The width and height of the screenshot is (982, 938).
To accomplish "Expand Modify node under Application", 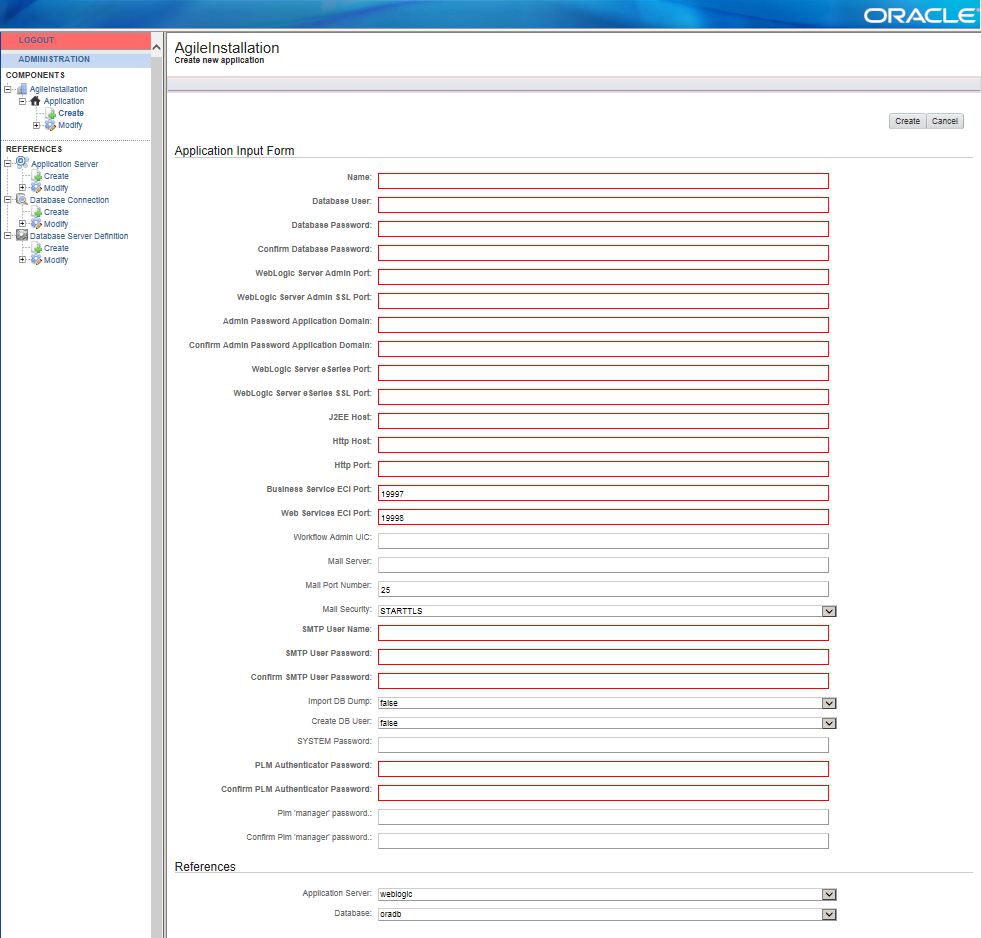I will tap(36, 125).
